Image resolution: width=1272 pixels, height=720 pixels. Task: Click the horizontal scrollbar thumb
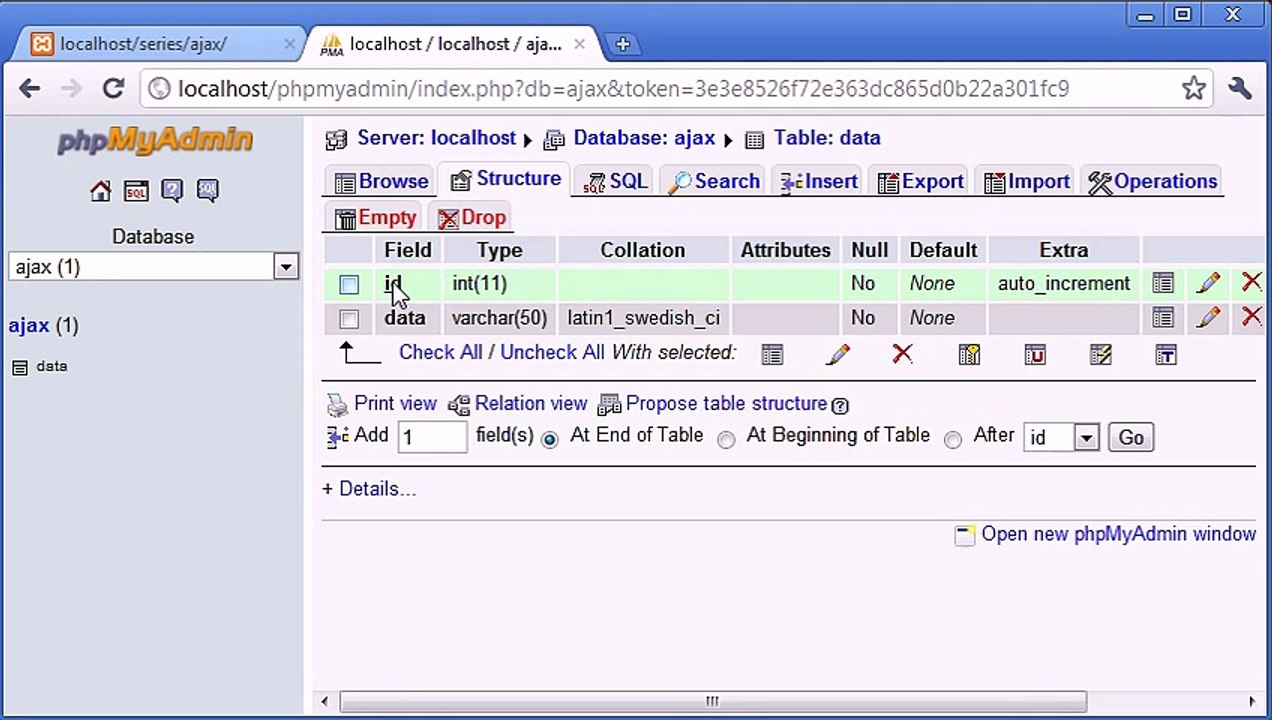[x=713, y=702]
